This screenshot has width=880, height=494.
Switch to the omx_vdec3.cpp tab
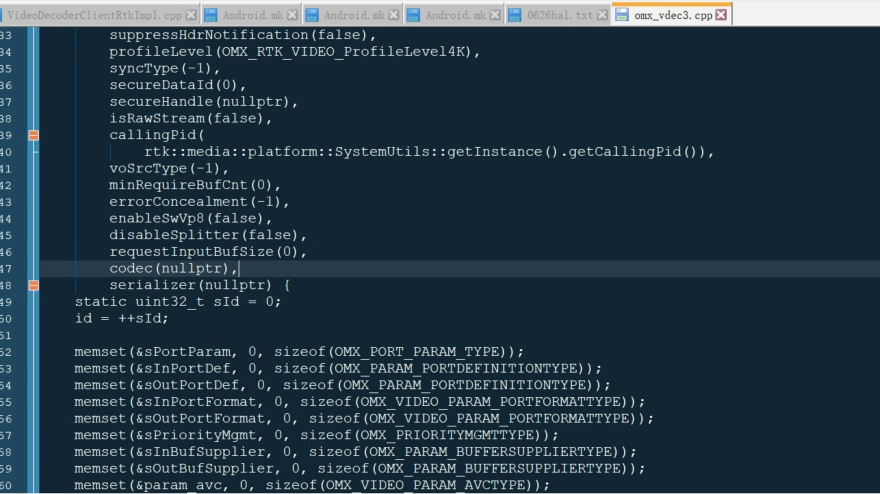(x=672, y=15)
